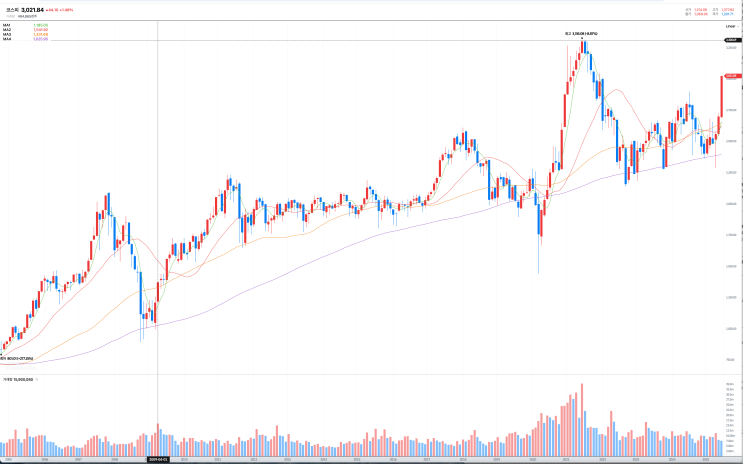Select the red MA2 indicator label
The width and height of the screenshot is (743, 464).
click(x=40, y=30)
